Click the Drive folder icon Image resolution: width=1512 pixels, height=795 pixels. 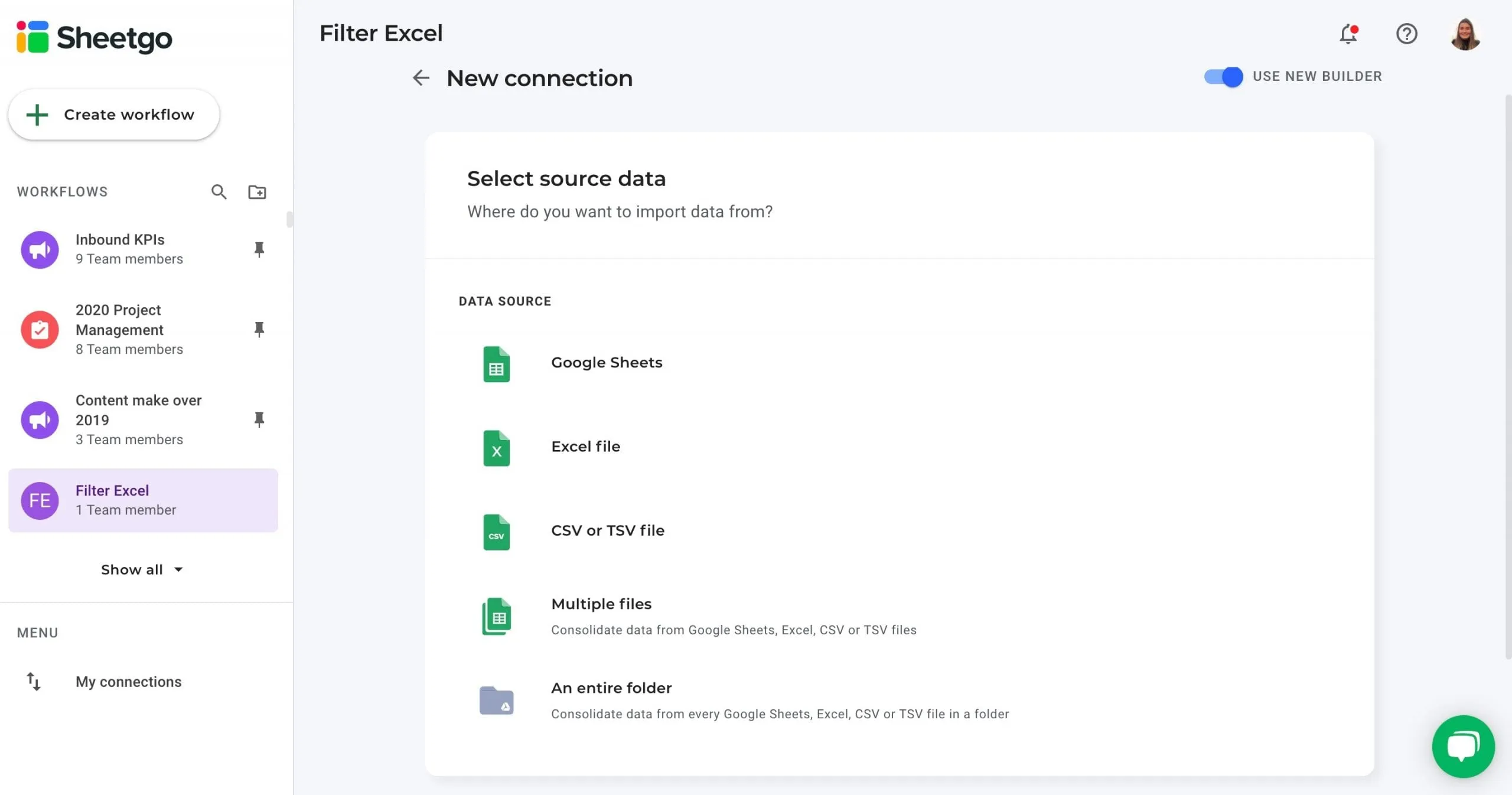pos(496,700)
